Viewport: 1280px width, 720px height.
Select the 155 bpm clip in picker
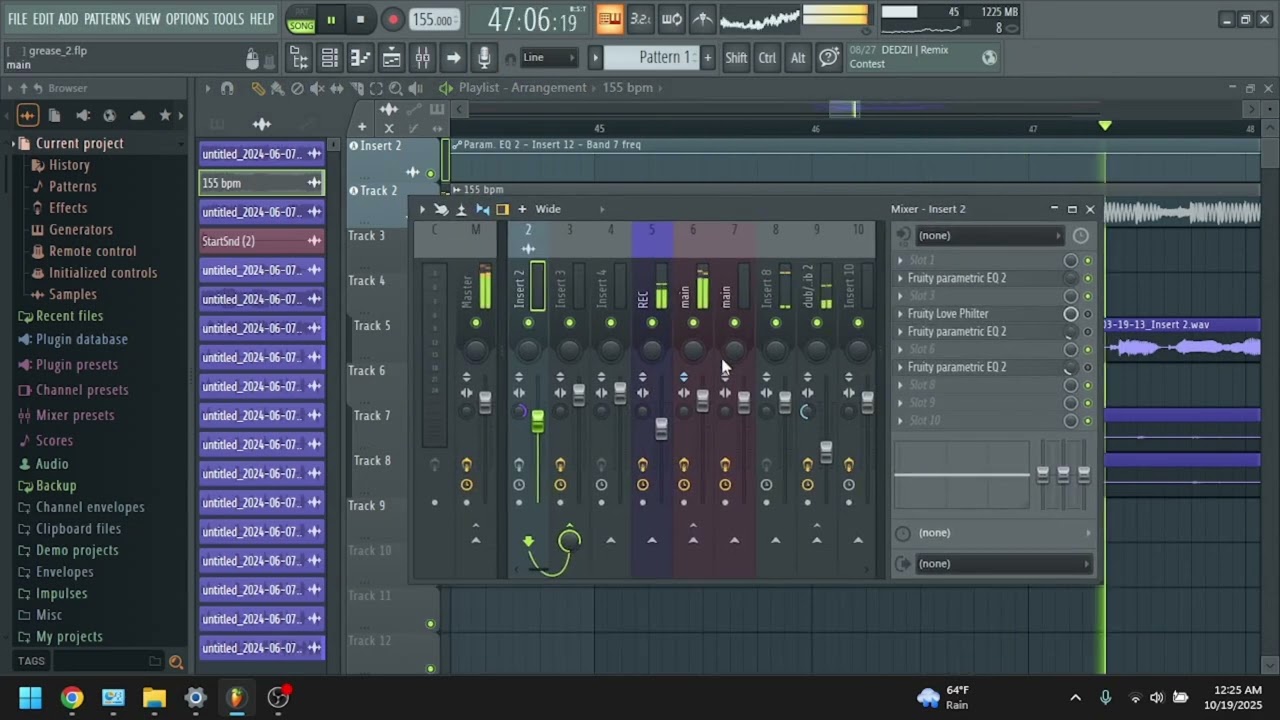pos(262,183)
